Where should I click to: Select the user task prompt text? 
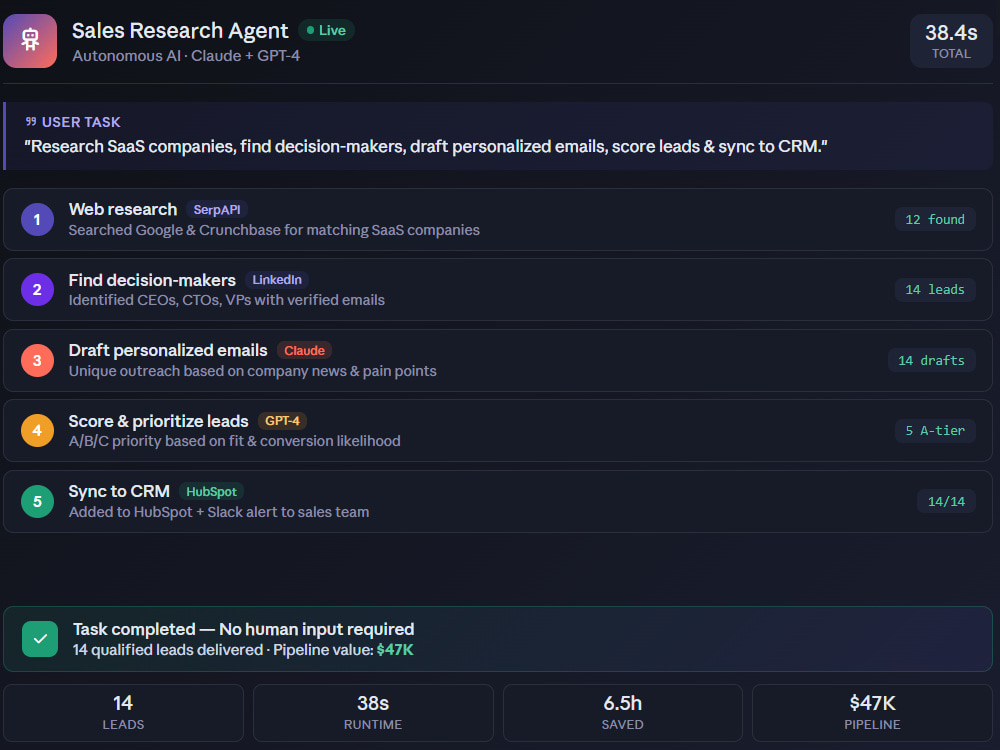pyautogui.click(x=426, y=147)
